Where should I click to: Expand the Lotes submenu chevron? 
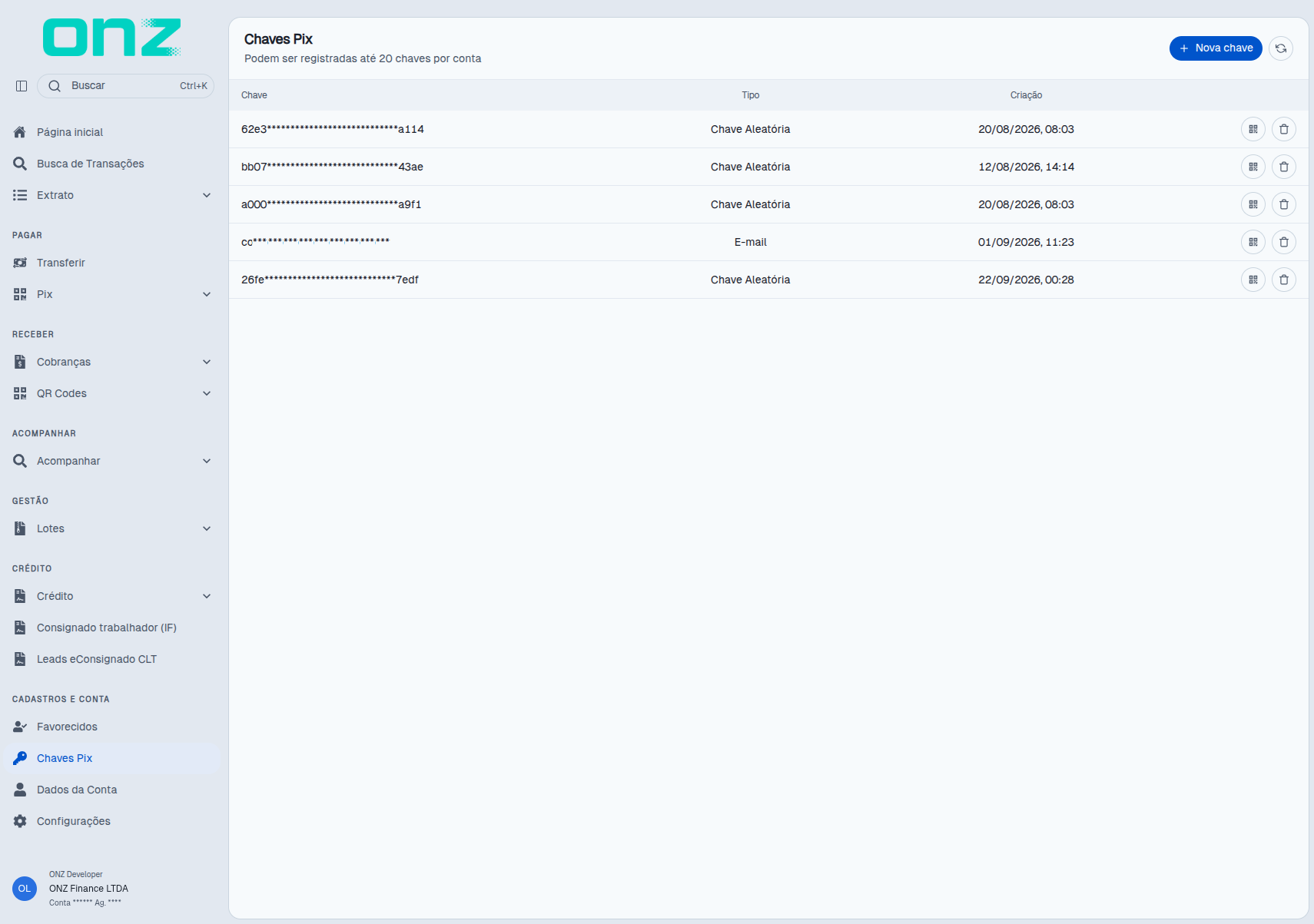pos(207,528)
